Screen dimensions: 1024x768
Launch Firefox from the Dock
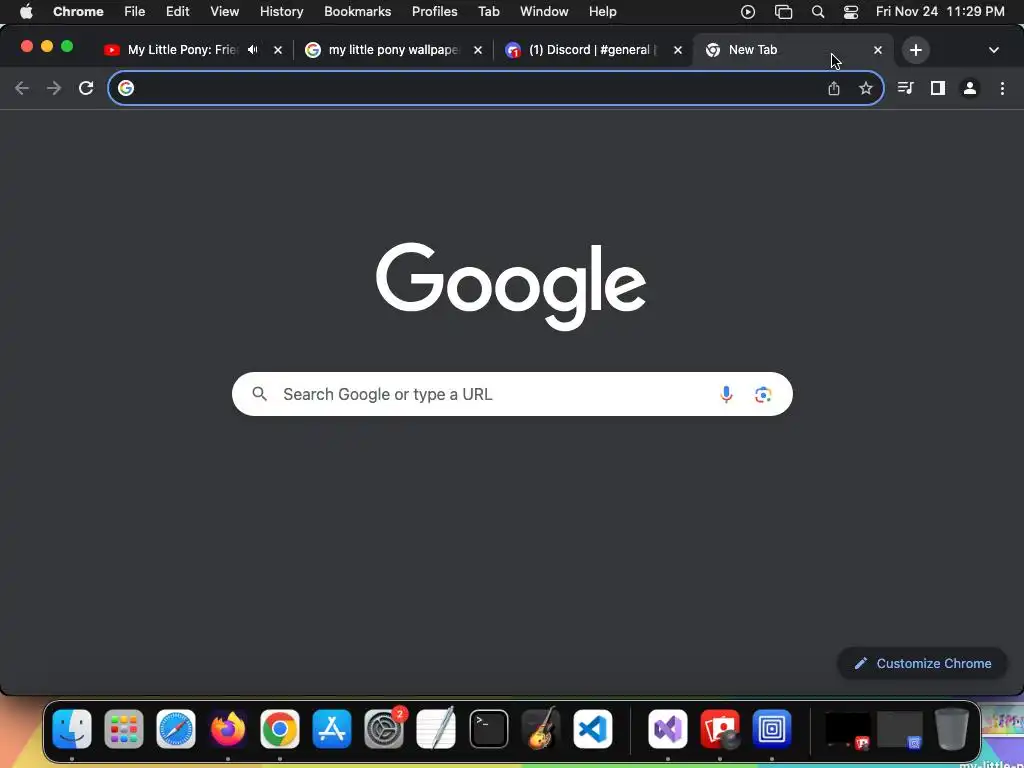click(x=228, y=729)
